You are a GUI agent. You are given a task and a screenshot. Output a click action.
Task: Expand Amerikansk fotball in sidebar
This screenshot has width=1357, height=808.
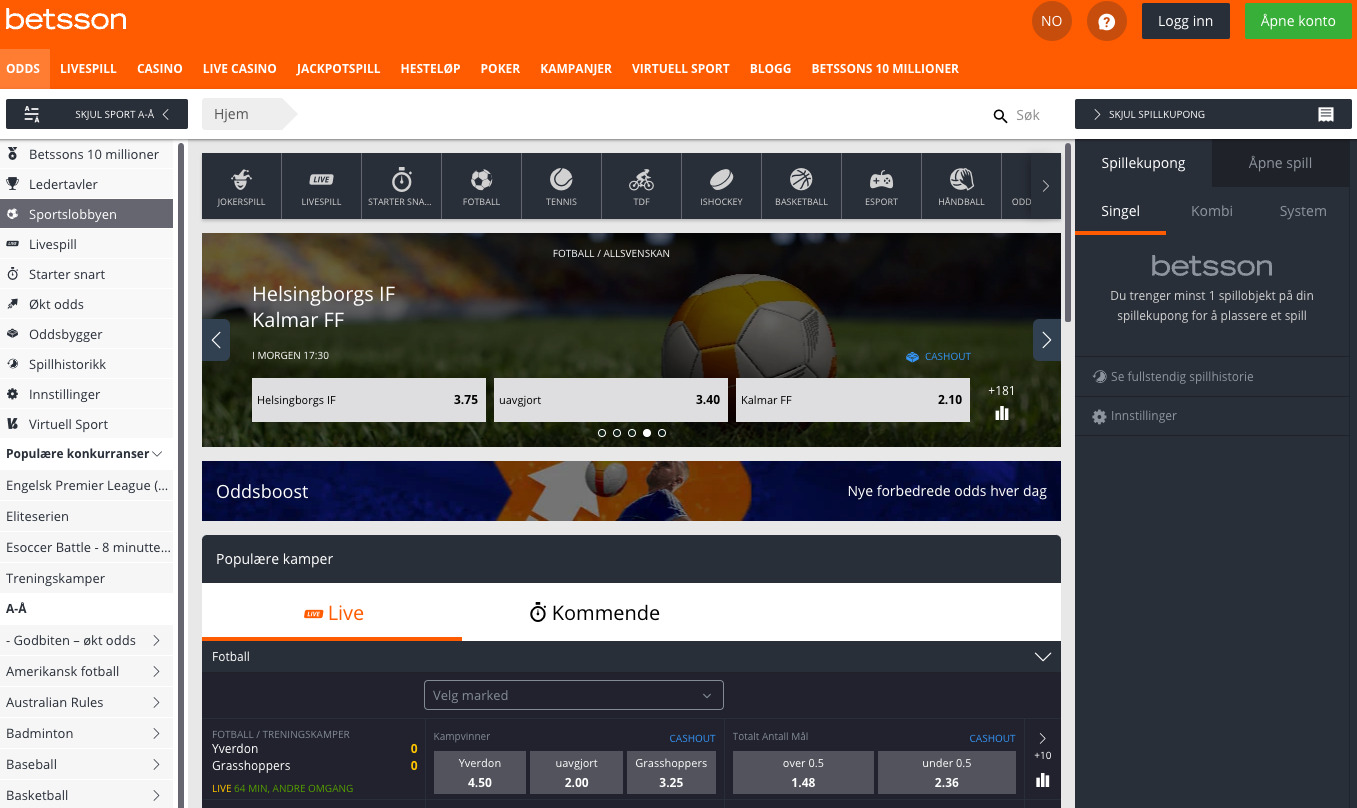[86, 671]
